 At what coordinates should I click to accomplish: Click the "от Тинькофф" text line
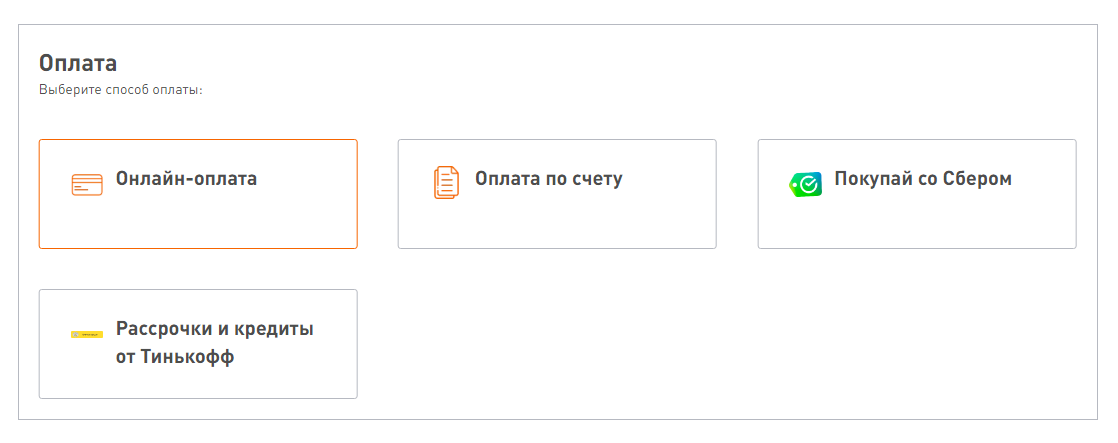click(175, 356)
